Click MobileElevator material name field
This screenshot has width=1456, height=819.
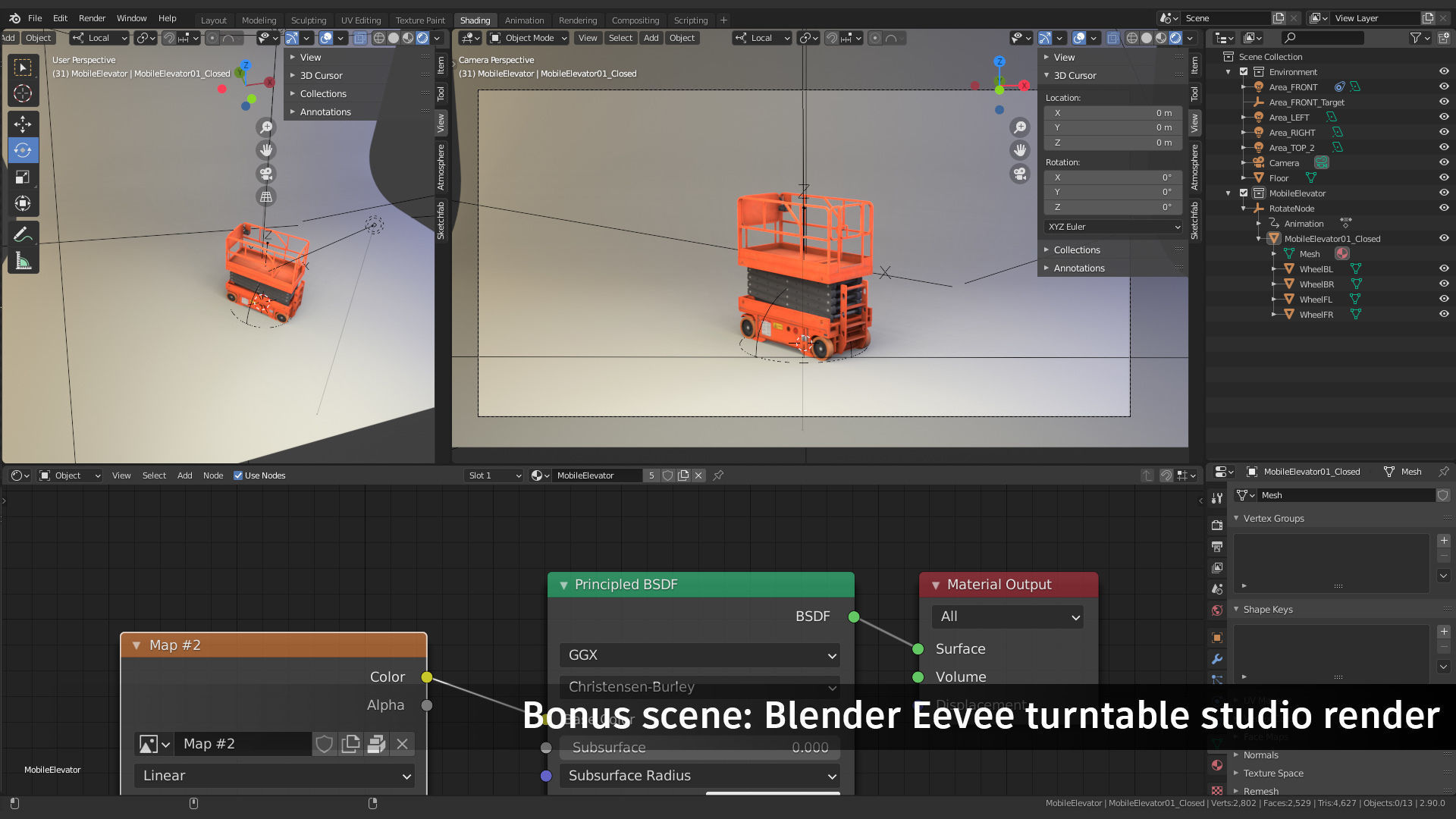(596, 475)
